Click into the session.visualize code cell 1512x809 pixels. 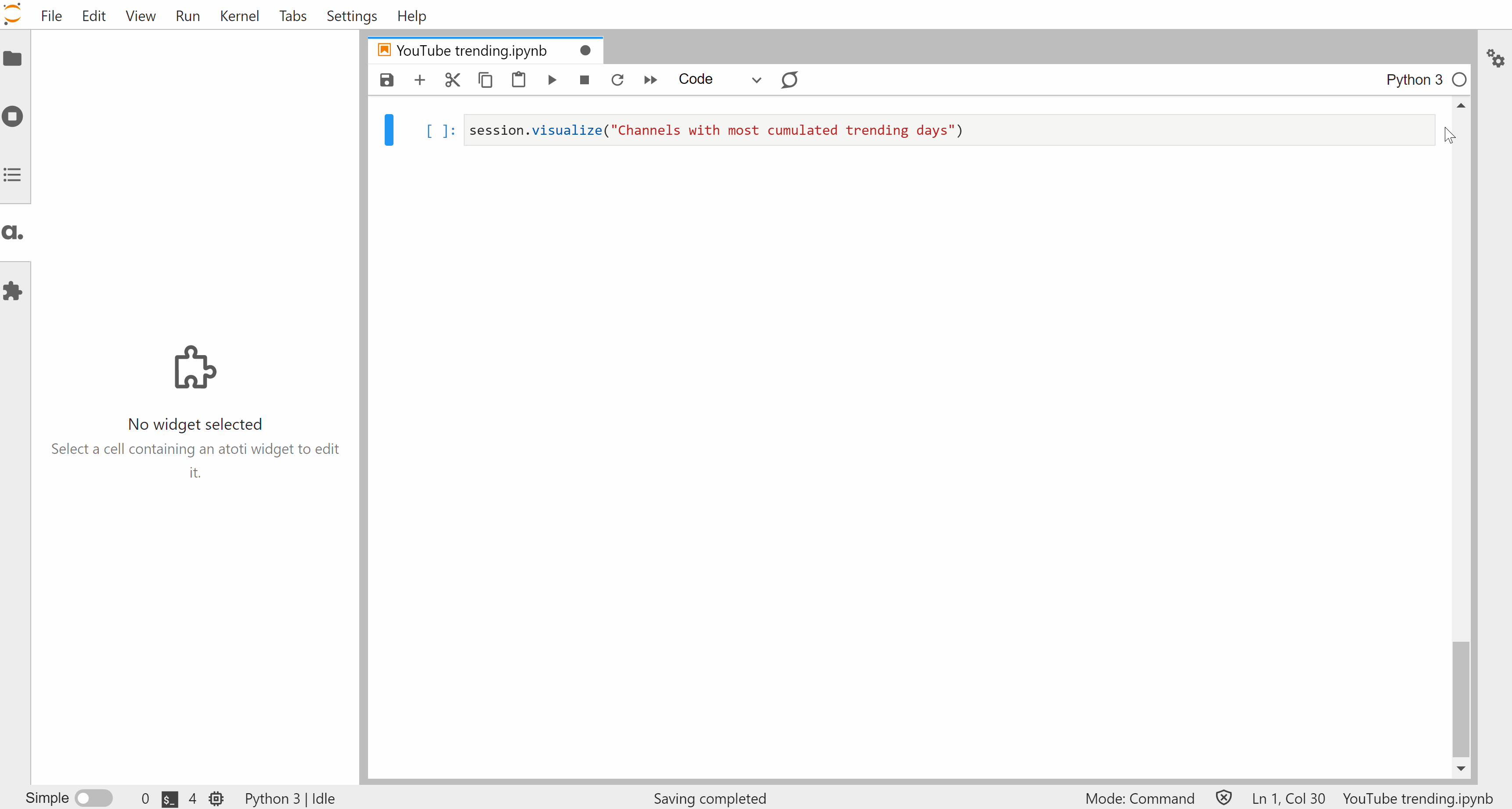949,129
